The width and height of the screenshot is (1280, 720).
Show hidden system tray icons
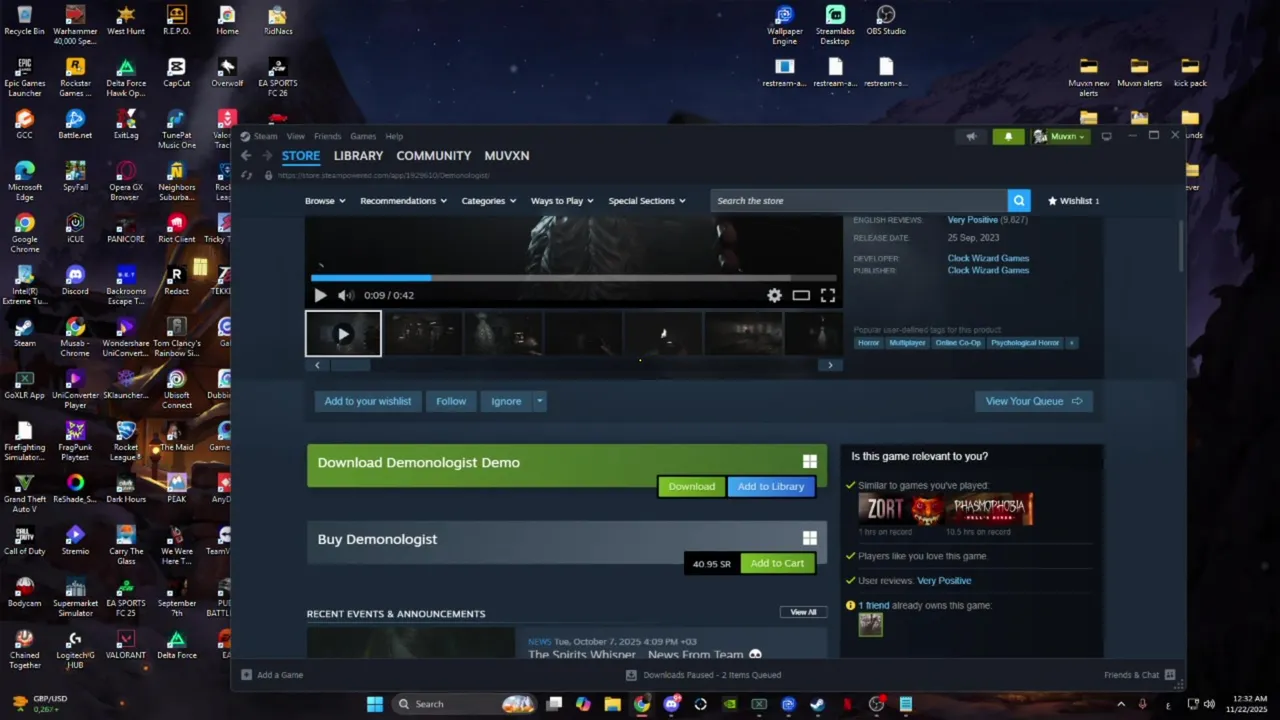pyautogui.click(x=1120, y=704)
